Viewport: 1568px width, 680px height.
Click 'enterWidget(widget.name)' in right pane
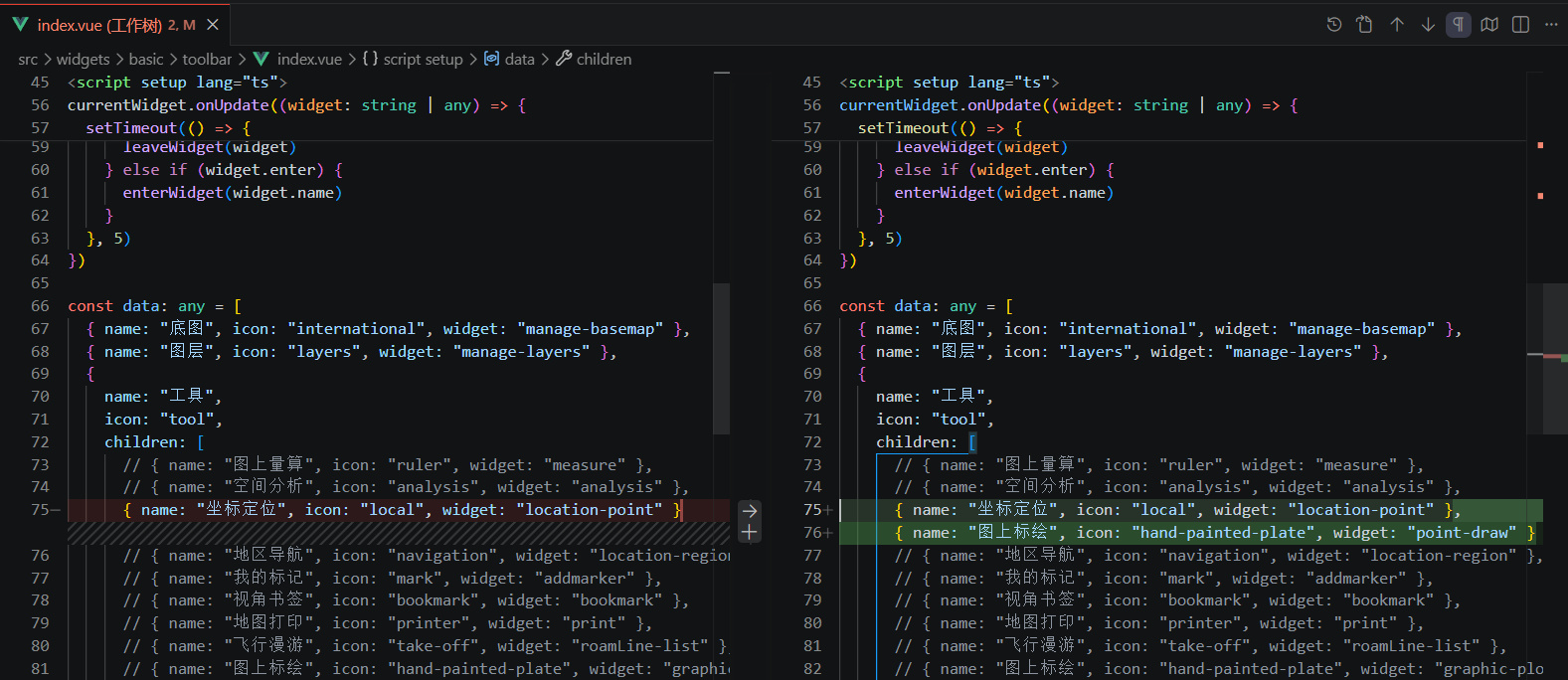(1004, 193)
